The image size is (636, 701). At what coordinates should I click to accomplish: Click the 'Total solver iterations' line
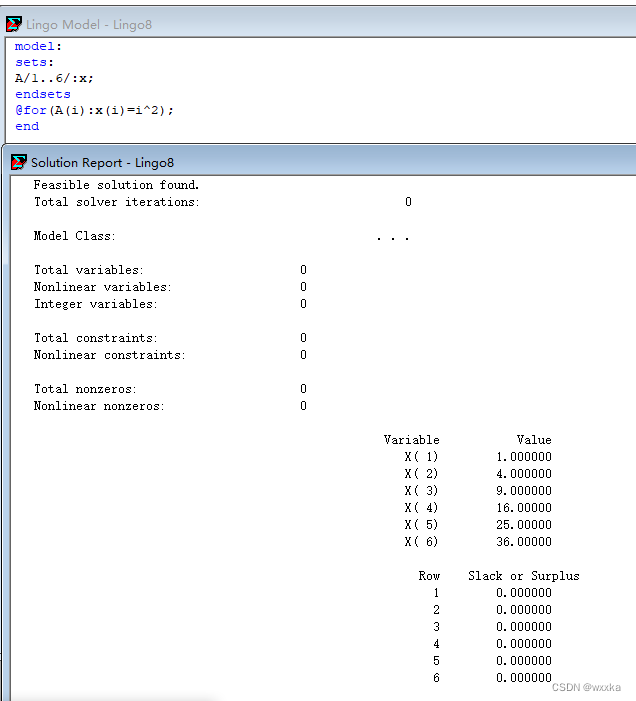pos(223,202)
